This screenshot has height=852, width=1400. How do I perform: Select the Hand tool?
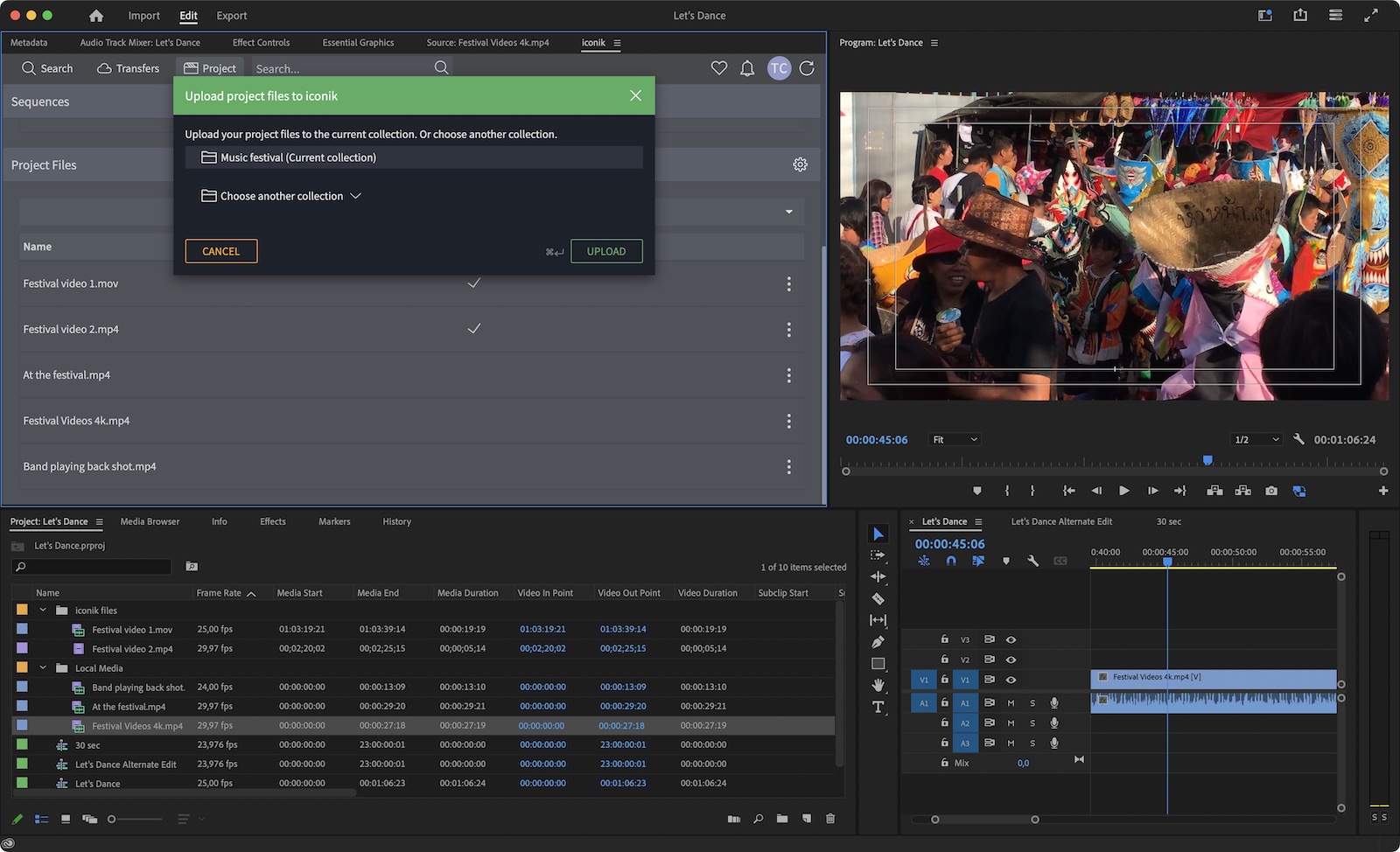pos(878,685)
